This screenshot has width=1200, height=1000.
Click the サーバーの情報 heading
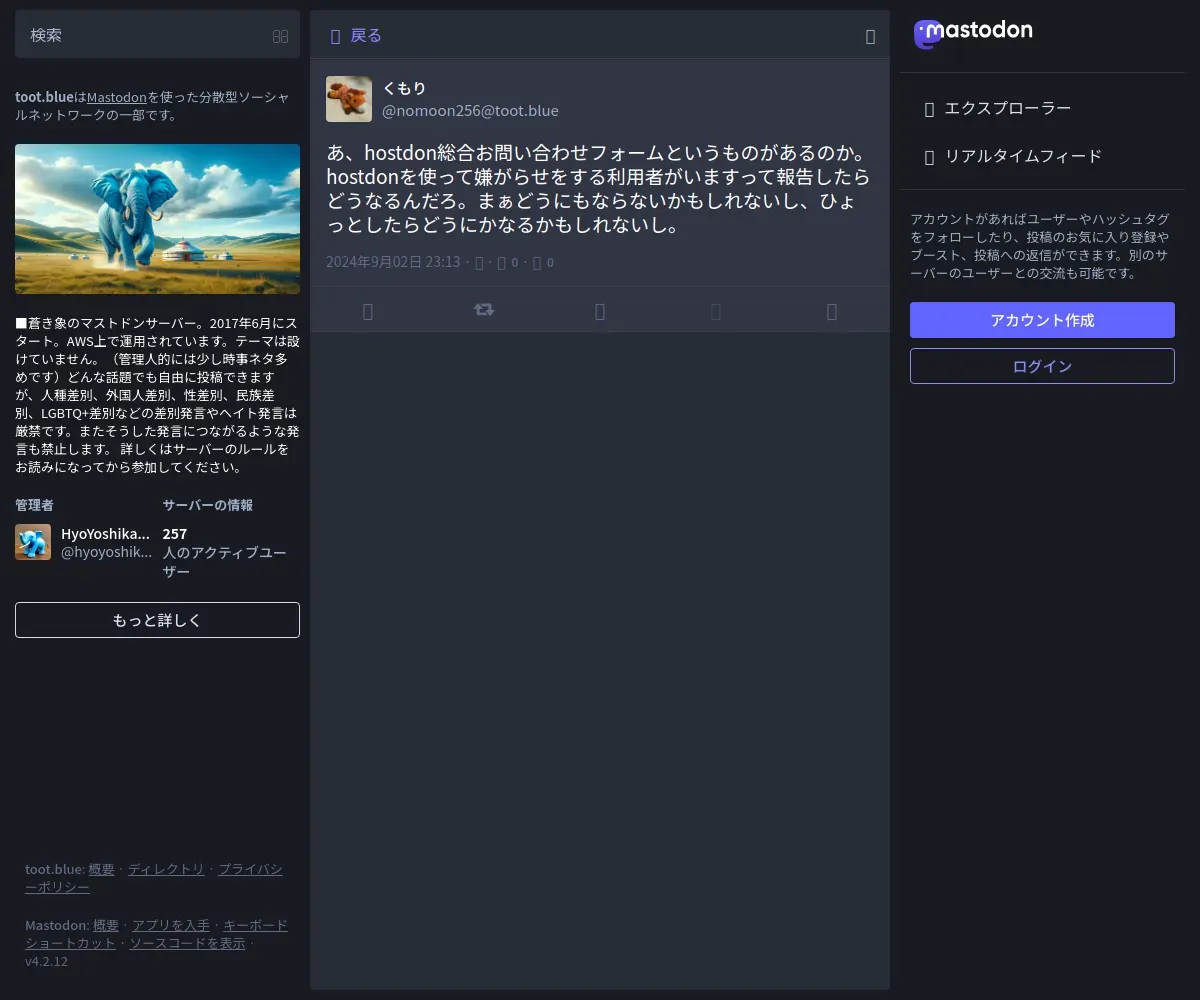(x=208, y=505)
